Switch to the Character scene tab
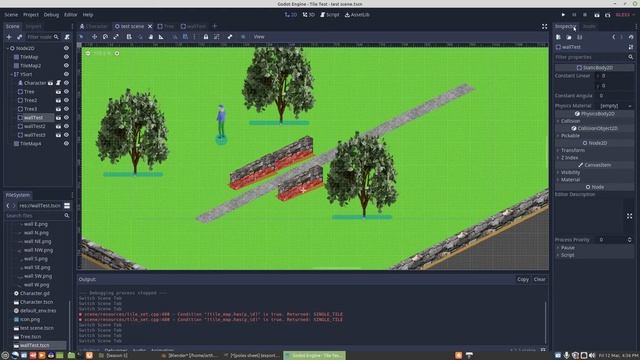 point(93,26)
